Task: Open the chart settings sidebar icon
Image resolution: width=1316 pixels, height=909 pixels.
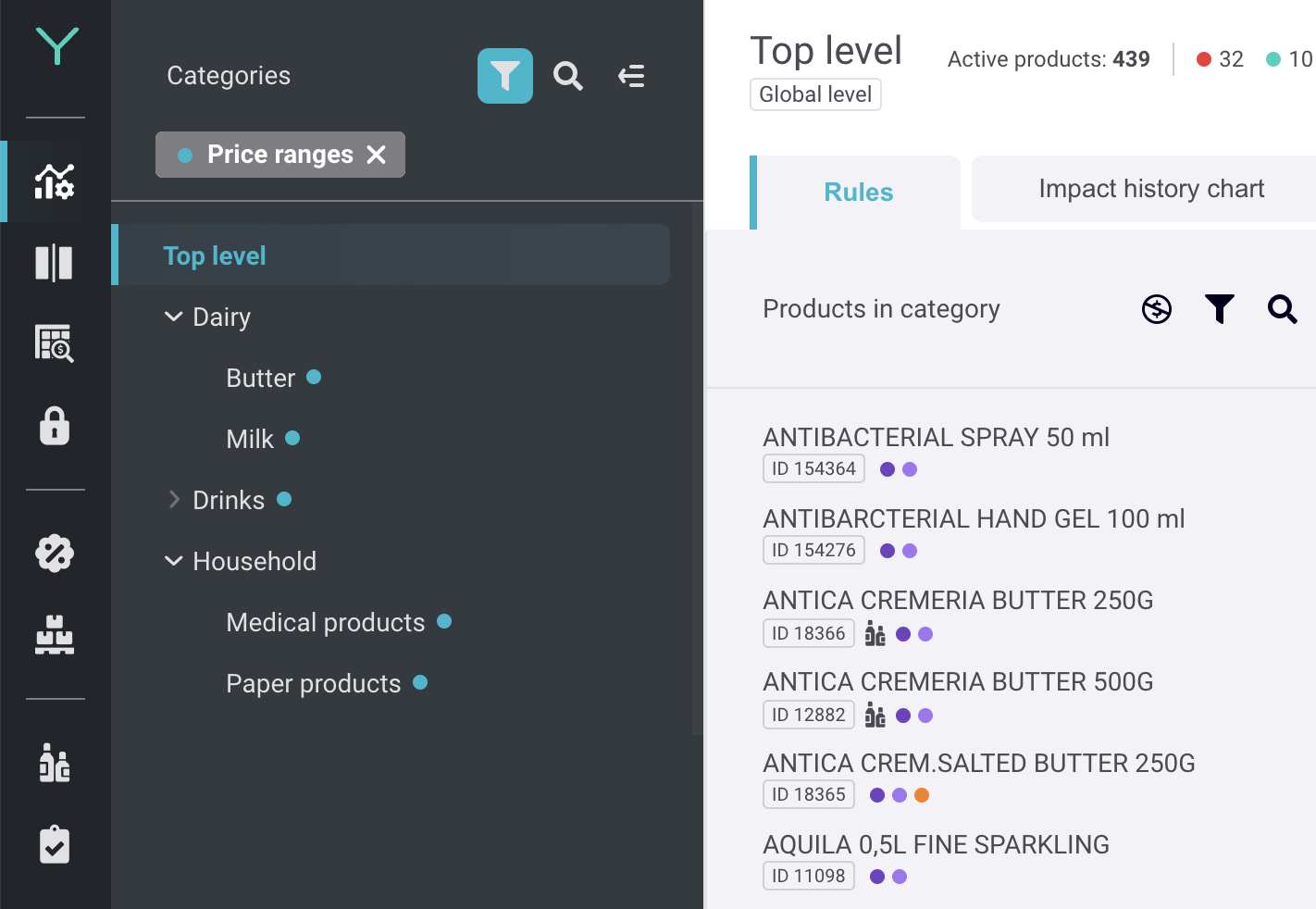Action: click(55, 181)
